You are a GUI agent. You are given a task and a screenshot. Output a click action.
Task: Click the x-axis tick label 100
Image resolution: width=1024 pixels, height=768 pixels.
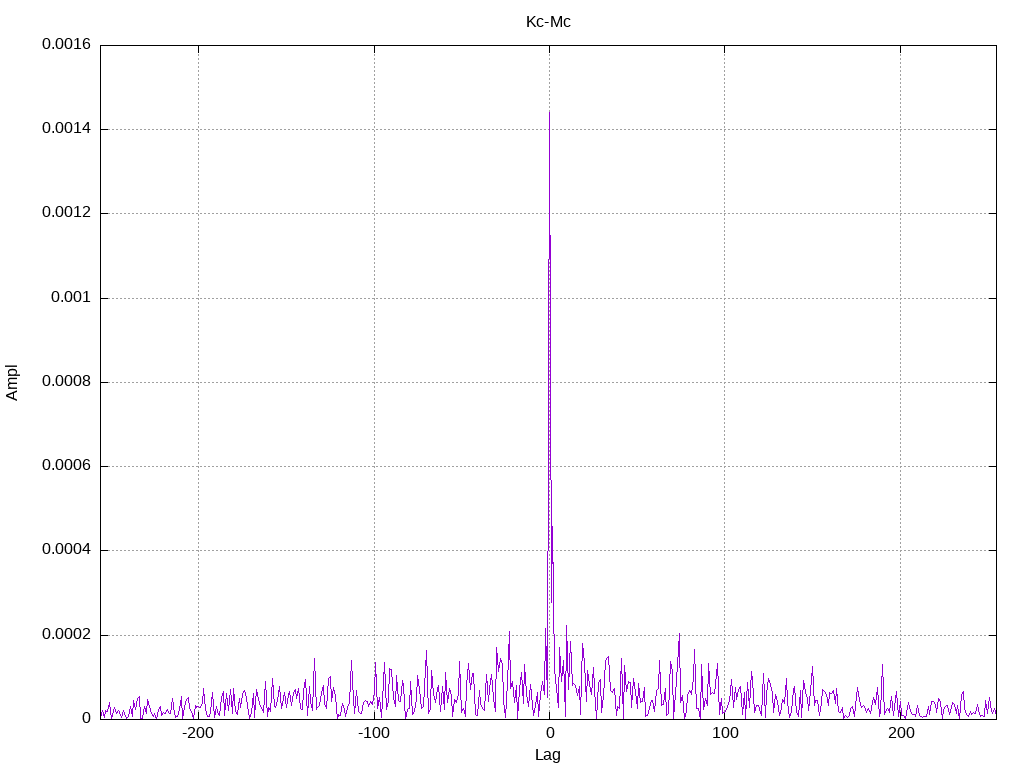point(725,733)
